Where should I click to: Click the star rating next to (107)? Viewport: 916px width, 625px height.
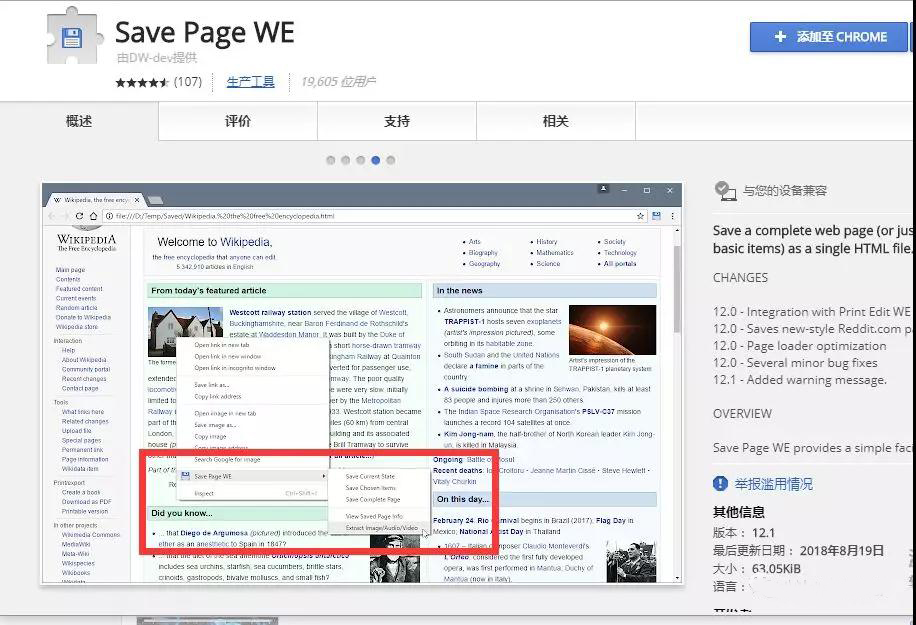[142, 82]
